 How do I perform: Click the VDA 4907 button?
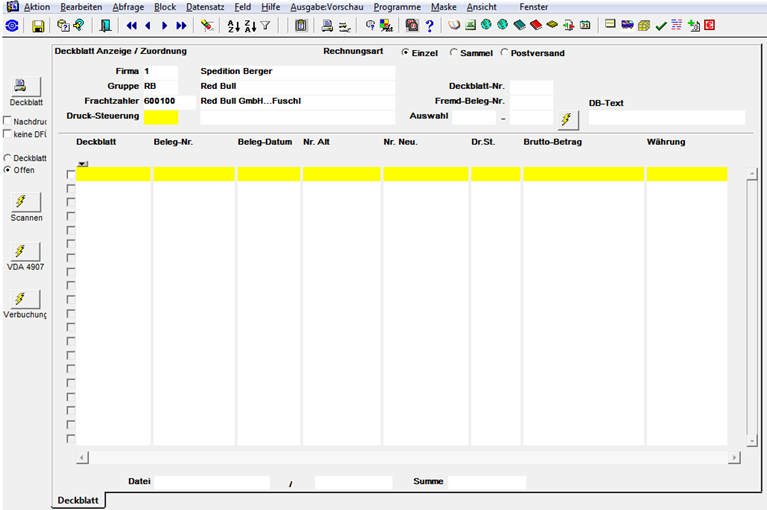[x=26, y=251]
